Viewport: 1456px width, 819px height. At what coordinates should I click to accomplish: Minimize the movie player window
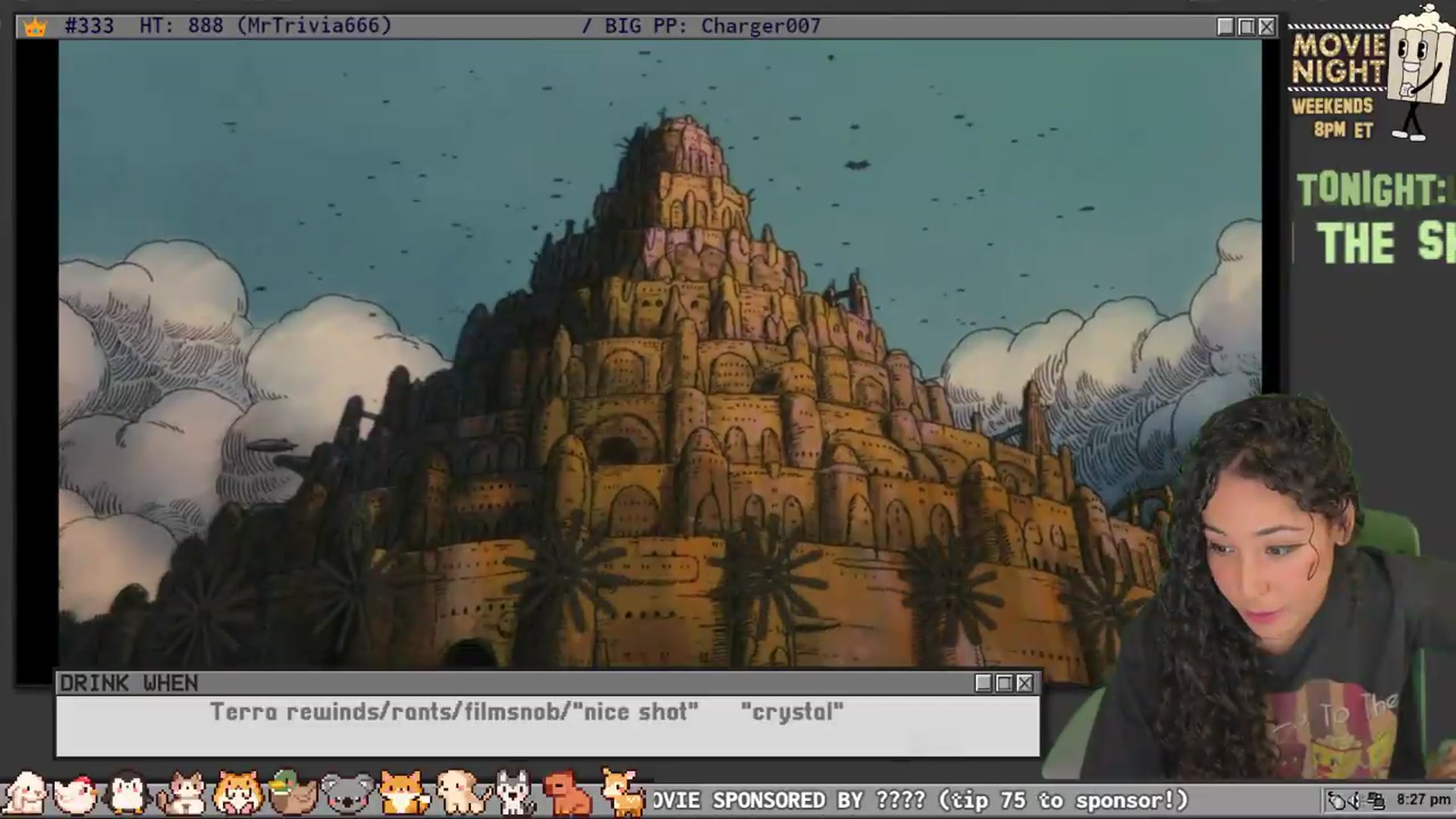coord(1225,27)
